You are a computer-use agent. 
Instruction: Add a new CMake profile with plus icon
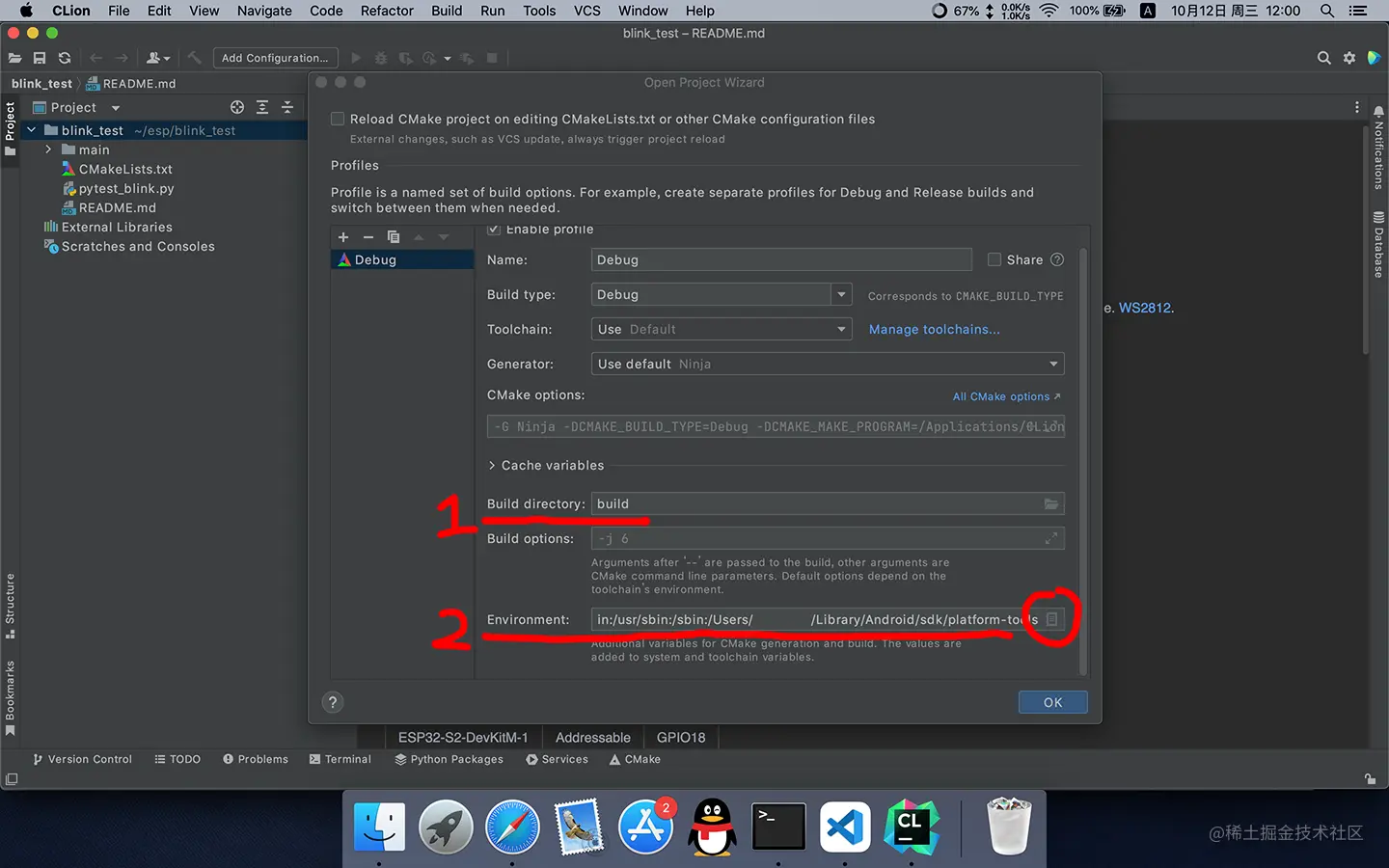(x=343, y=236)
